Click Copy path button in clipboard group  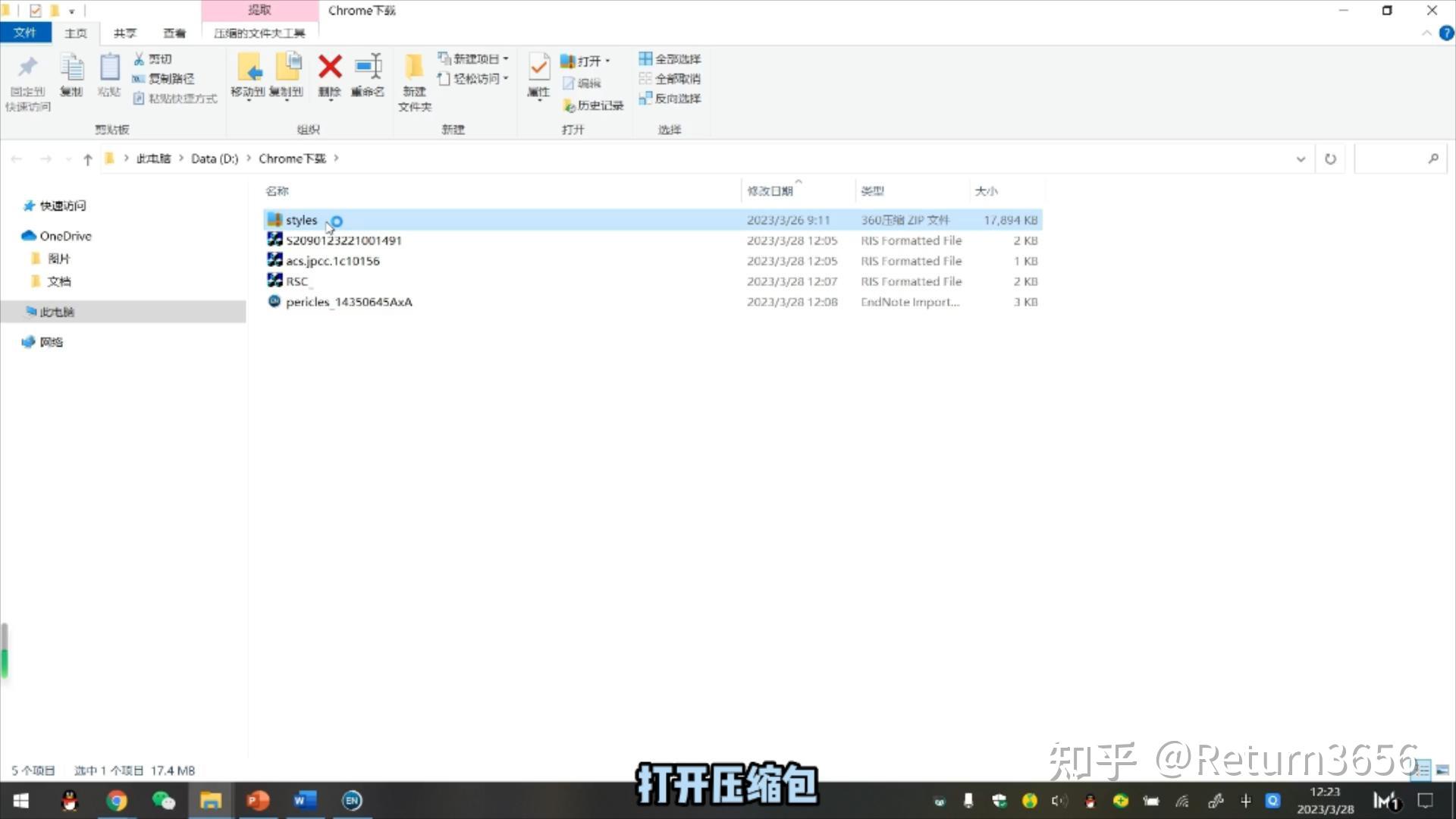(x=164, y=78)
